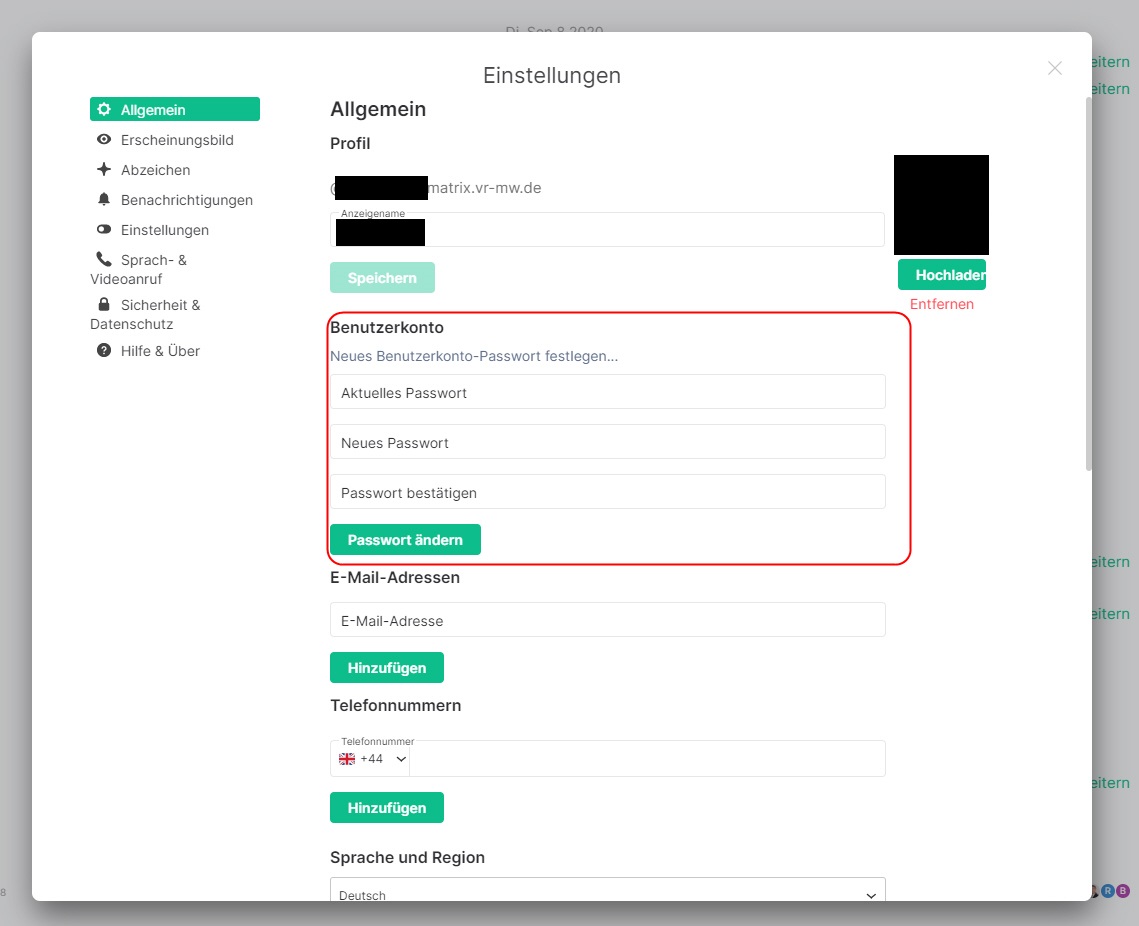Select the Allgemein gear icon
Image resolution: width=1139 pixels, height=926 pixels.
click(106, 108)
